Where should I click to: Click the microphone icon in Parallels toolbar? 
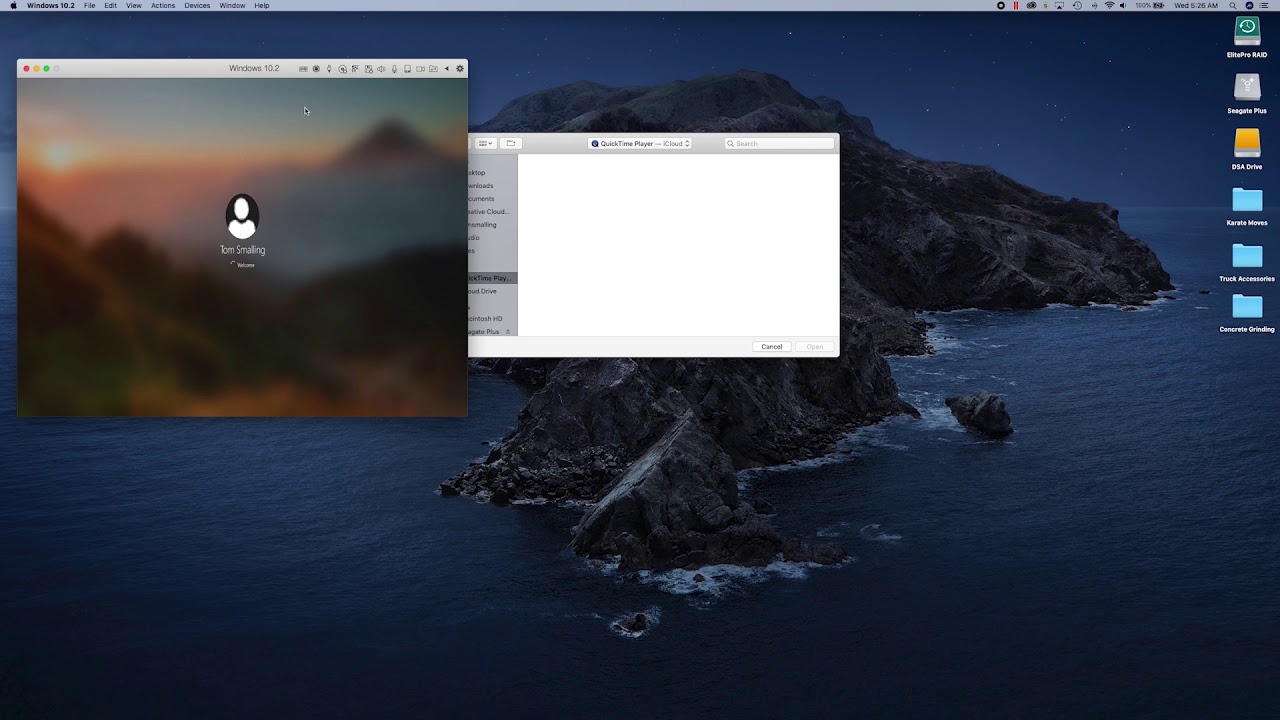(x=394, y=69)
